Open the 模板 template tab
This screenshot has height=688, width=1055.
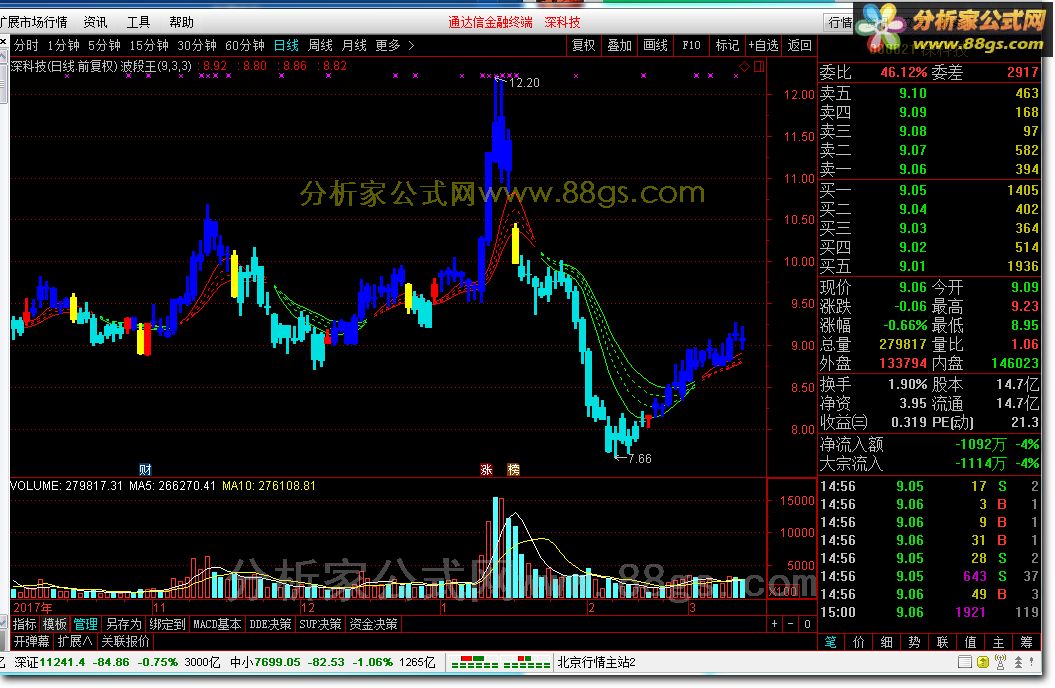point(54,624)
